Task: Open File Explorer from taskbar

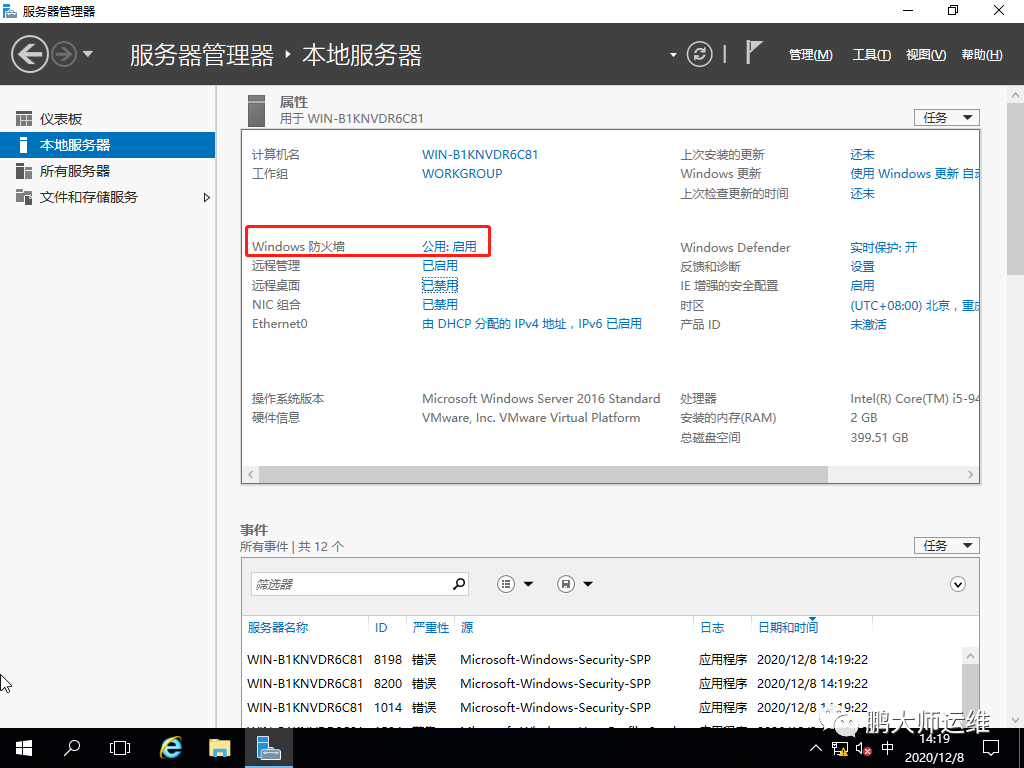Action: point(219,748)
